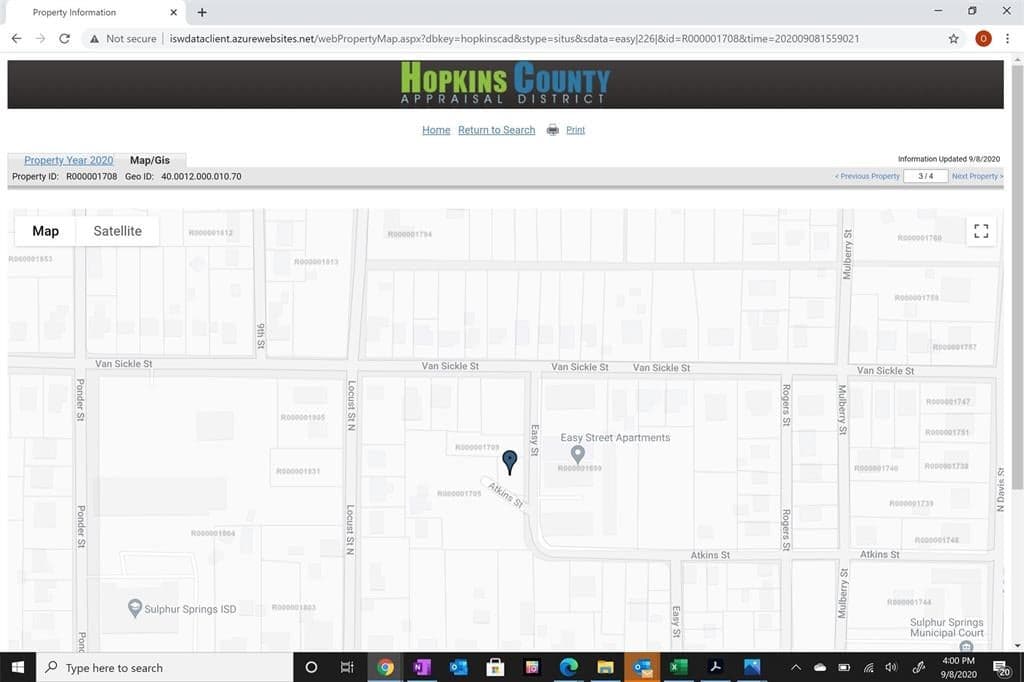Open the Property Year 2020 tab
The width and height of the screenshot is (1024, 682).
click(69, 160)
